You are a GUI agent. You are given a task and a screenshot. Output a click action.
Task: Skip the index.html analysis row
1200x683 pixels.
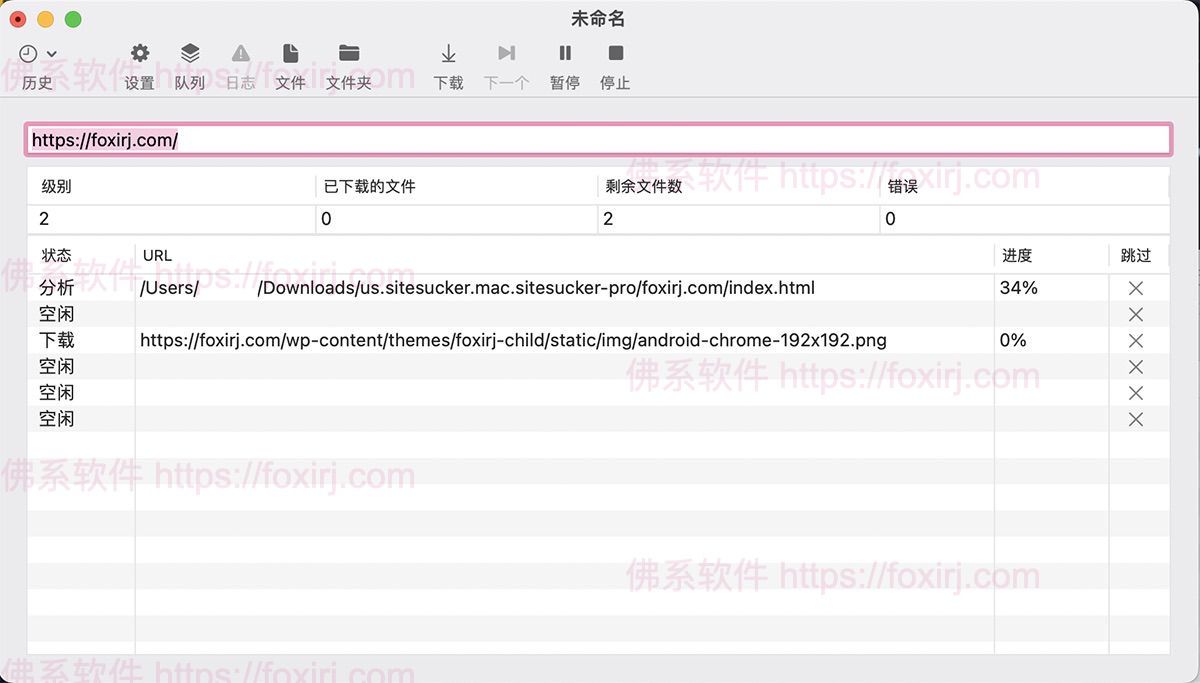coord(1135,288)
